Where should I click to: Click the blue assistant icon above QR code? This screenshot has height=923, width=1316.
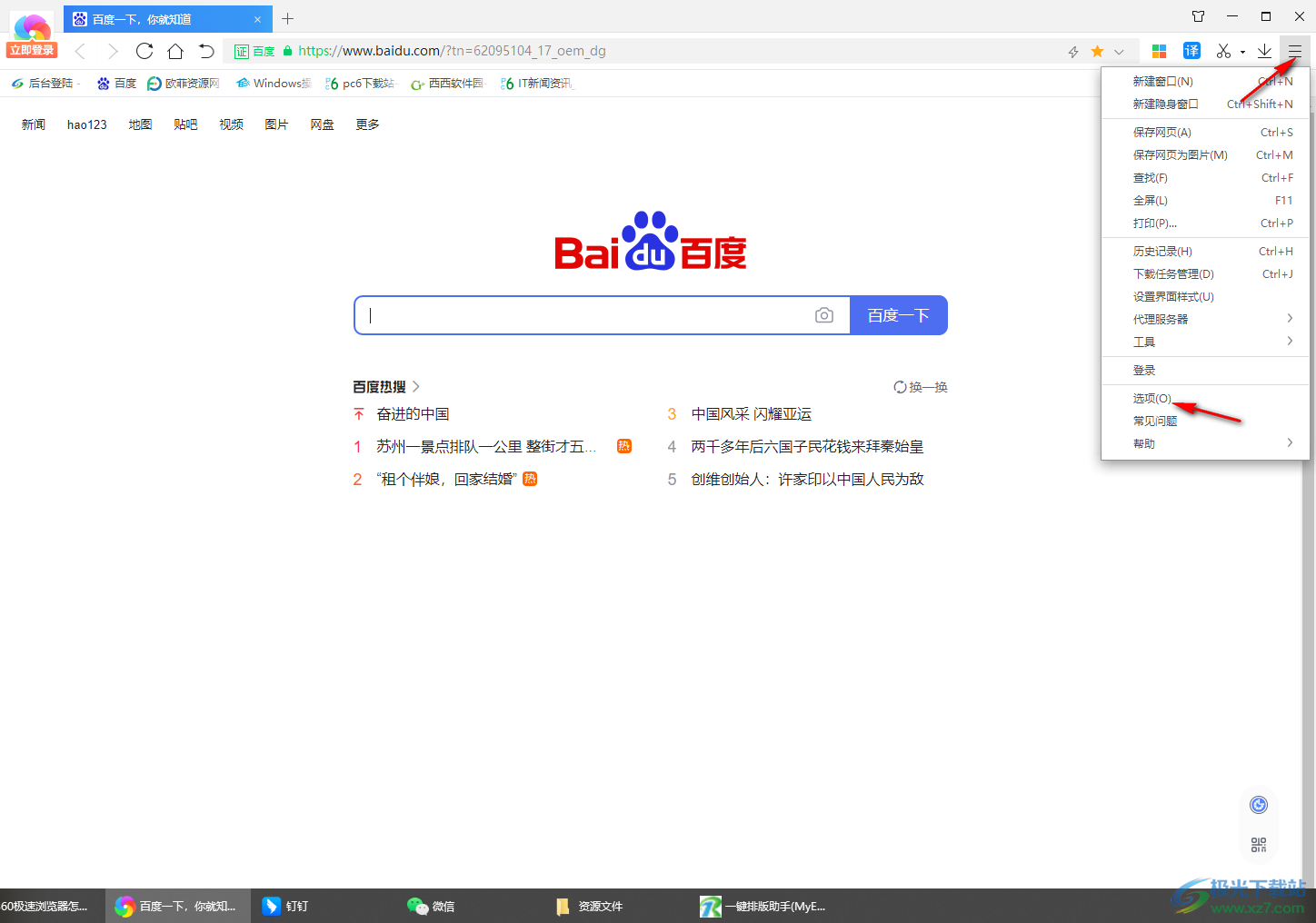(x=1259, y=805)
